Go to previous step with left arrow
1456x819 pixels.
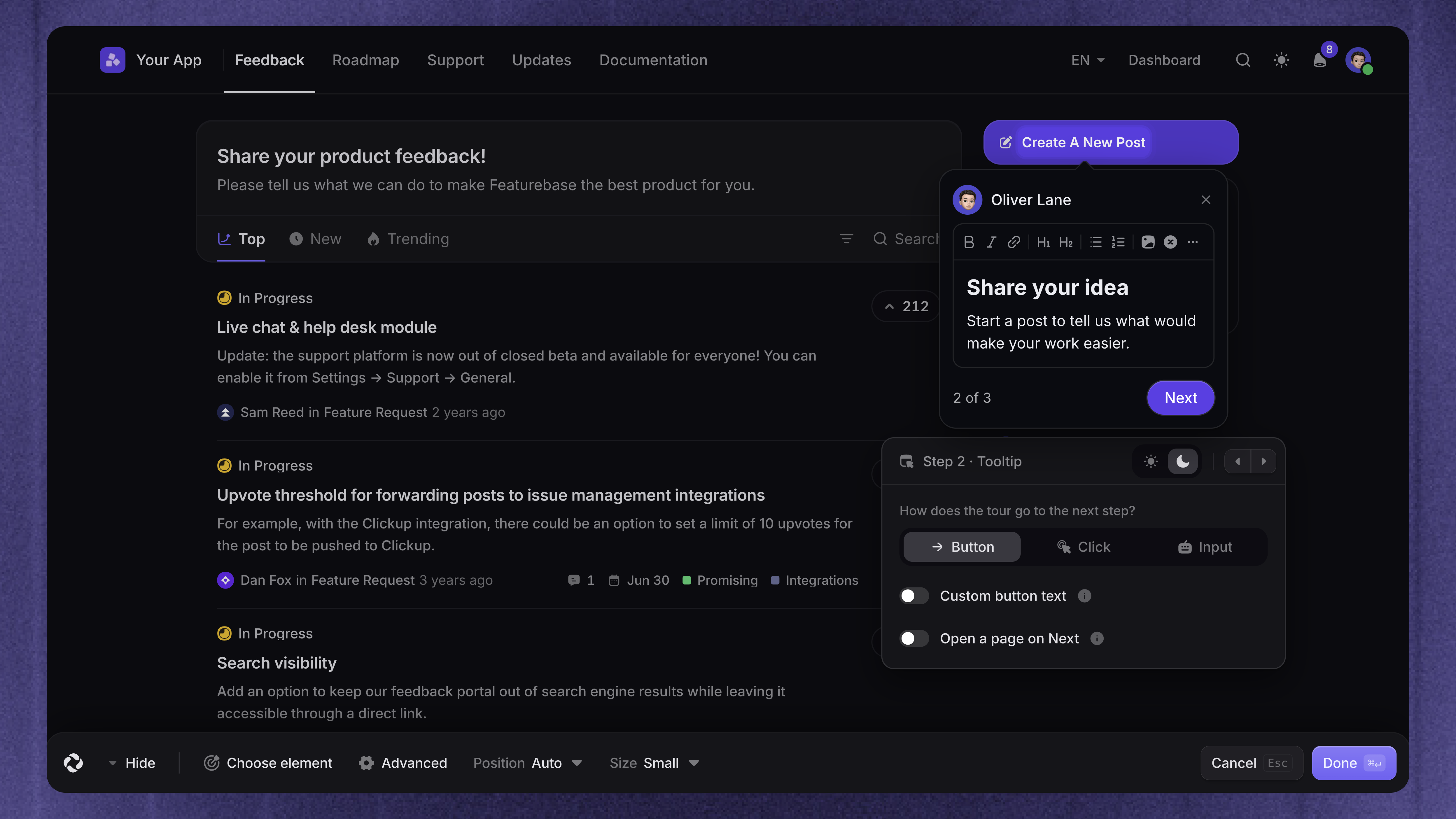coord(1238,461)
